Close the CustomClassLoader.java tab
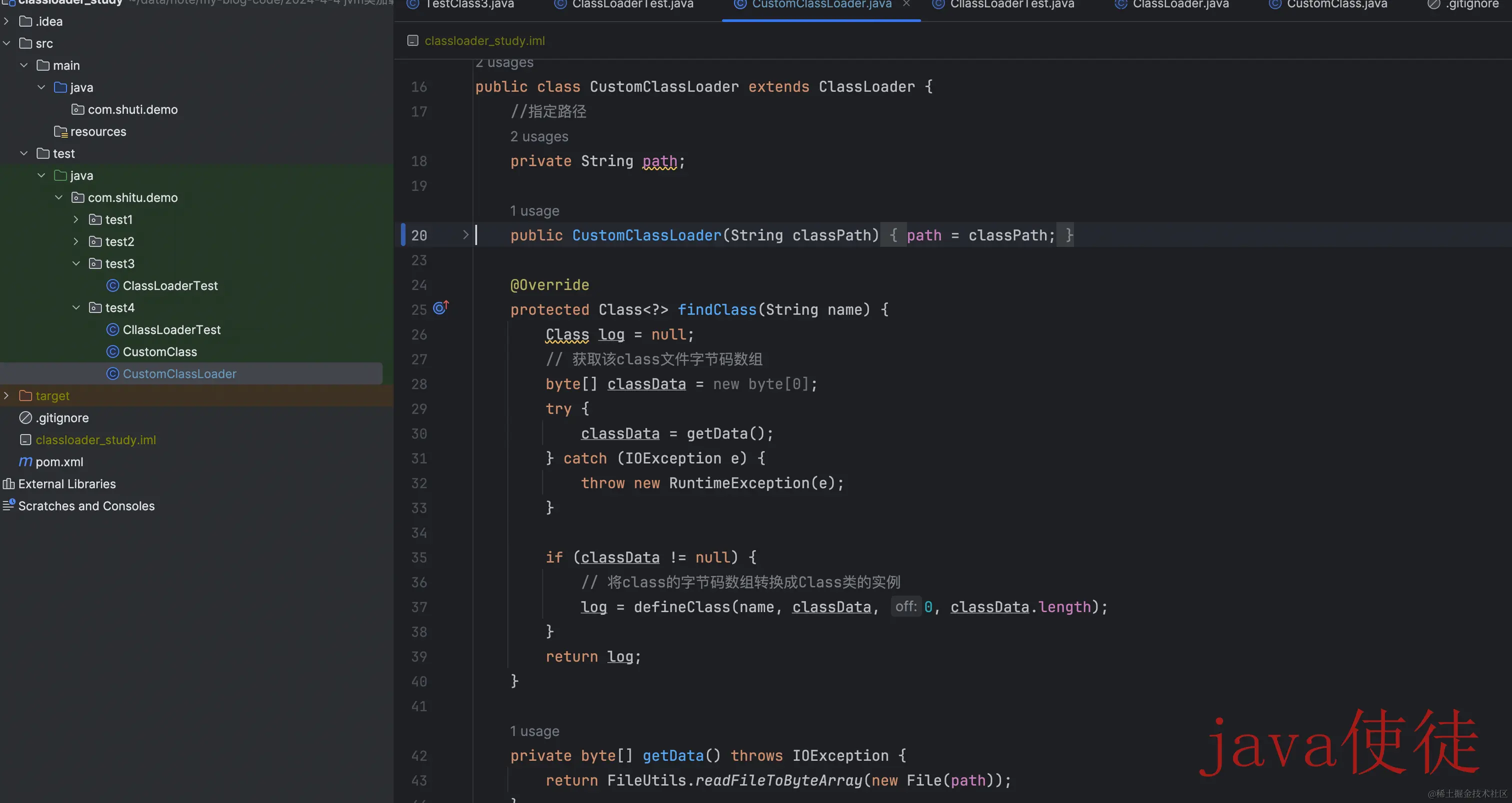 click(x=906, y=4)
